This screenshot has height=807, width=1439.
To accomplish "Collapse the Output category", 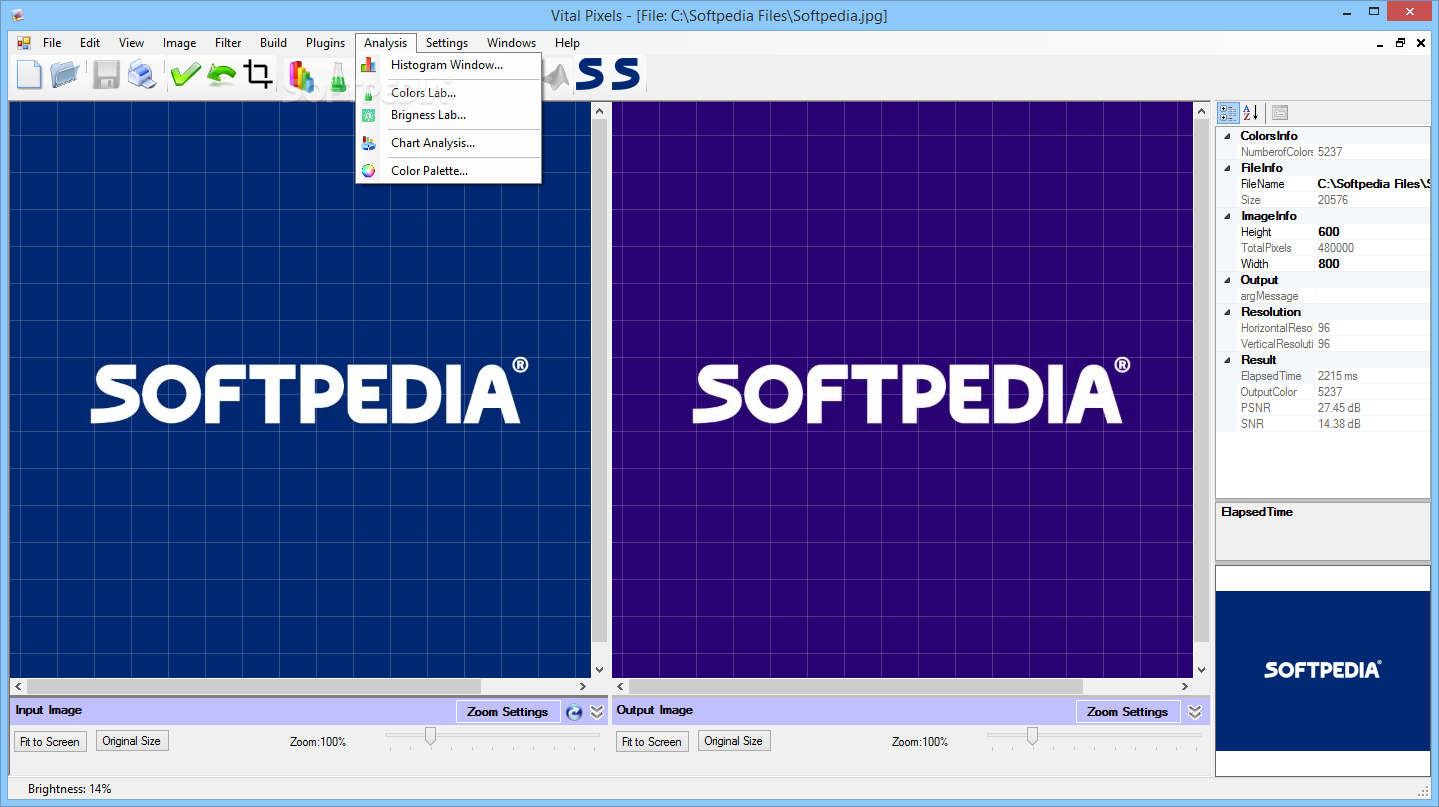I will (x=1227, y=280).
